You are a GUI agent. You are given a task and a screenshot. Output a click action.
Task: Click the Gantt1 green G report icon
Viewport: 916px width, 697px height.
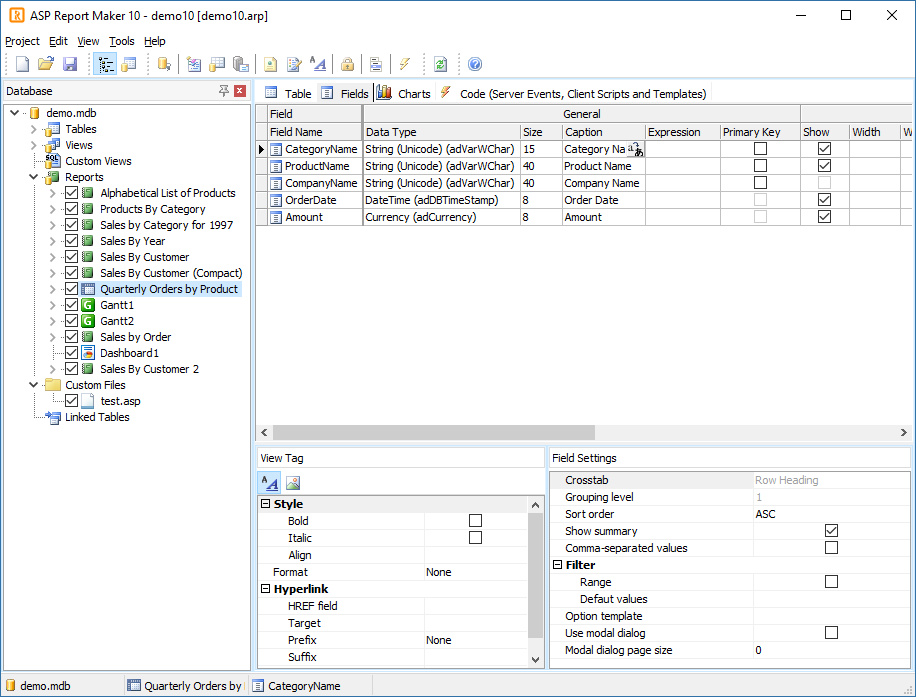(x=88, y=305)
